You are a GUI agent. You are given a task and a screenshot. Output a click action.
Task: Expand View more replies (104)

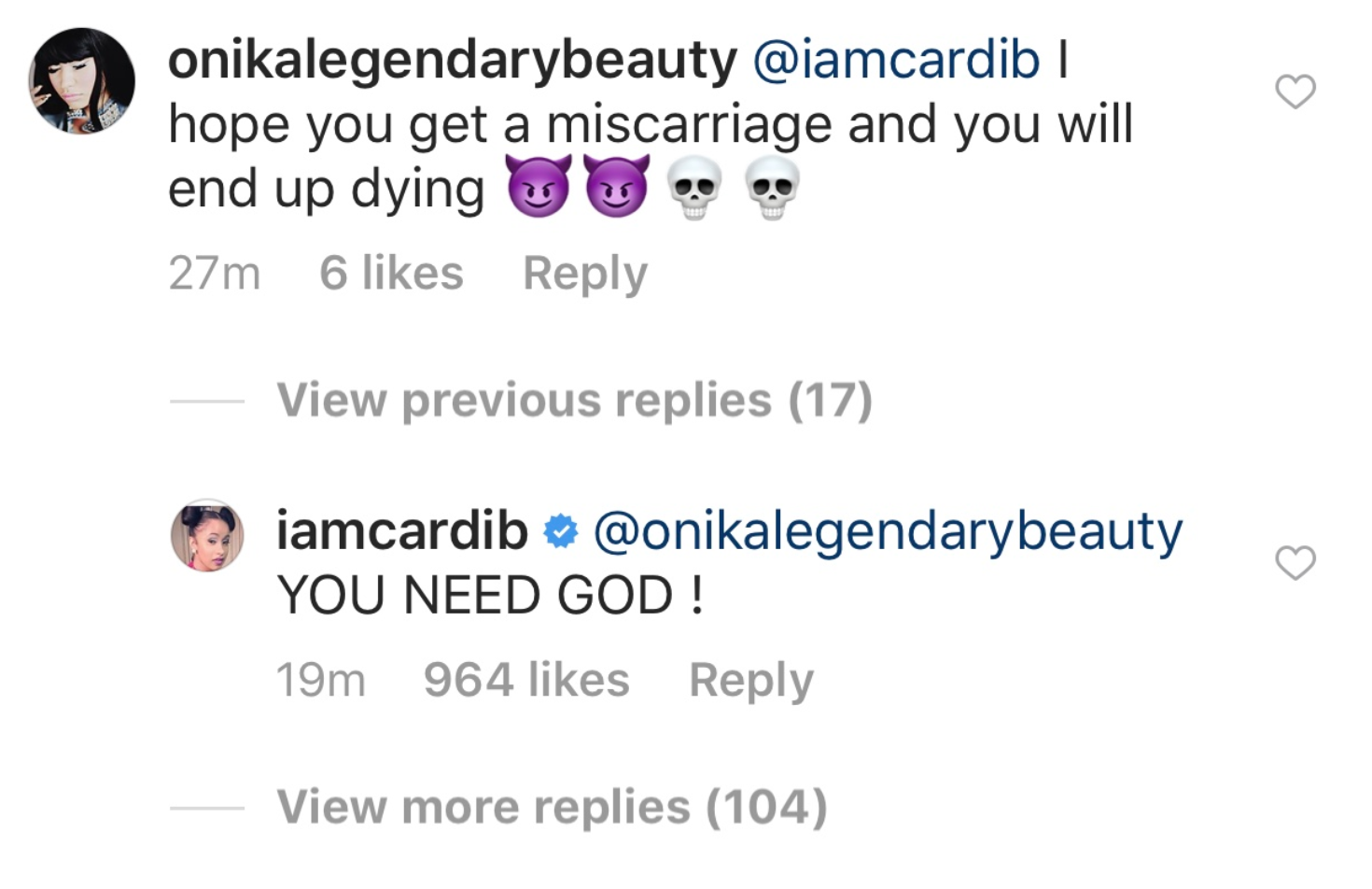552,807
